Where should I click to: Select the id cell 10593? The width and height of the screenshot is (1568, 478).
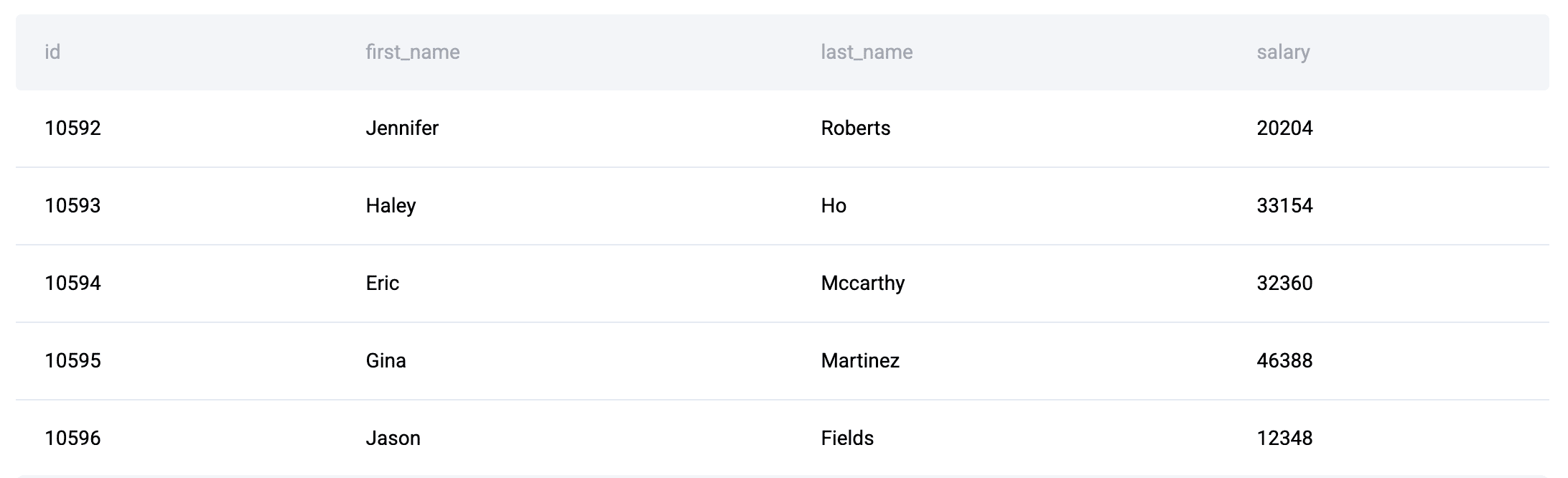coord(73,205)
